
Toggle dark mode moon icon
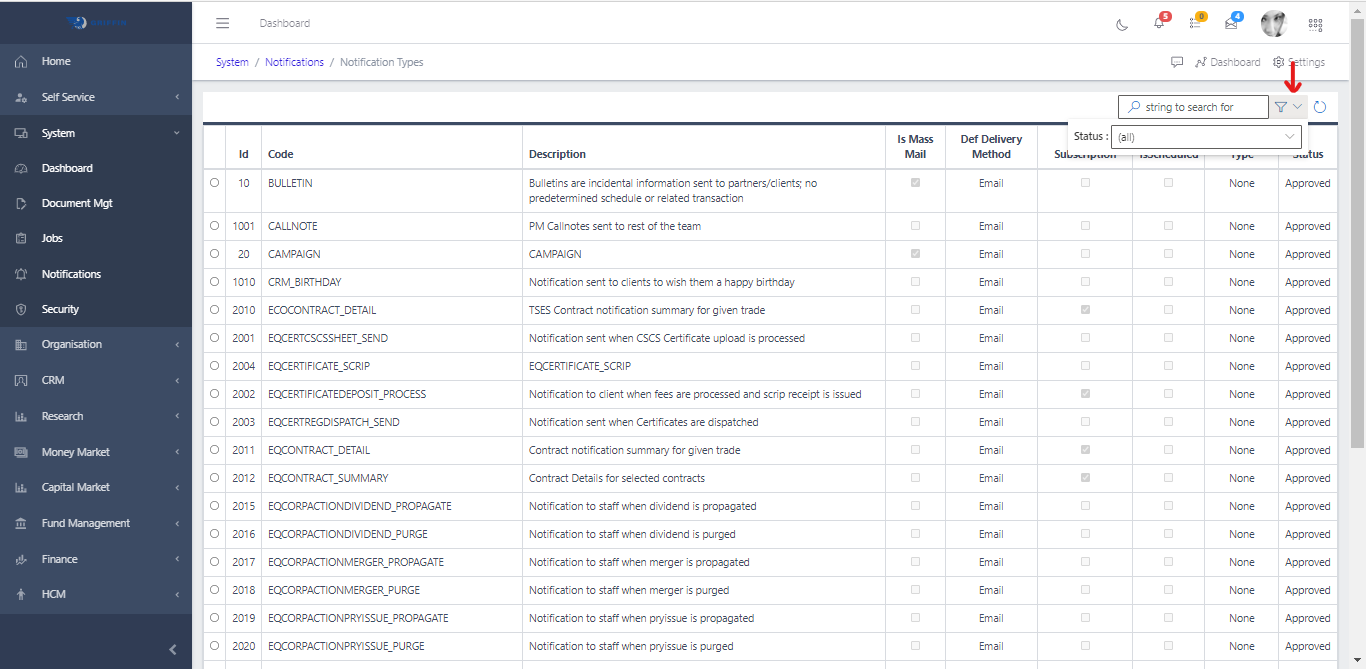(1122, 24)
